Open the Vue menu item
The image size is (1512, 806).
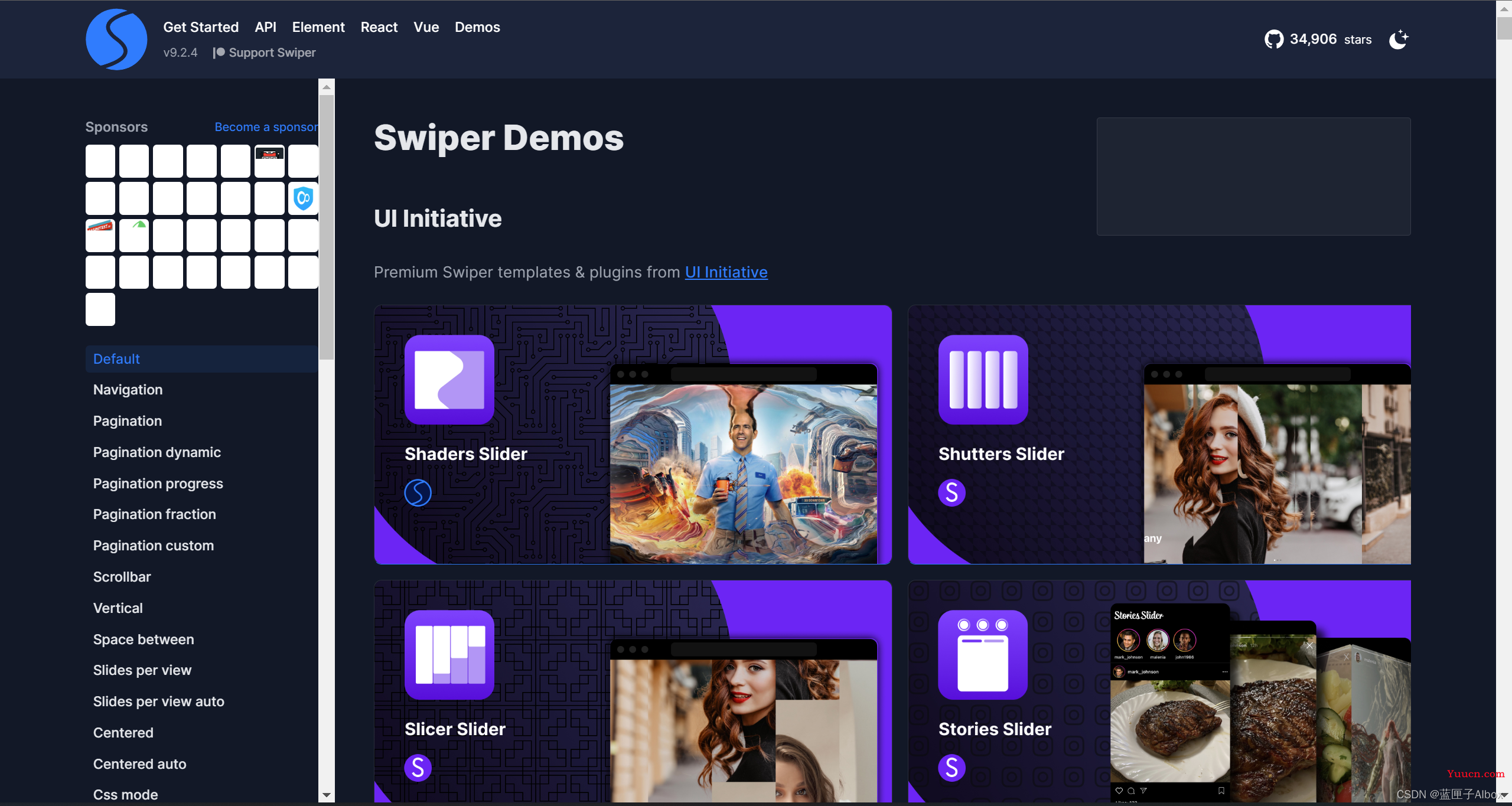click(426, 27)
